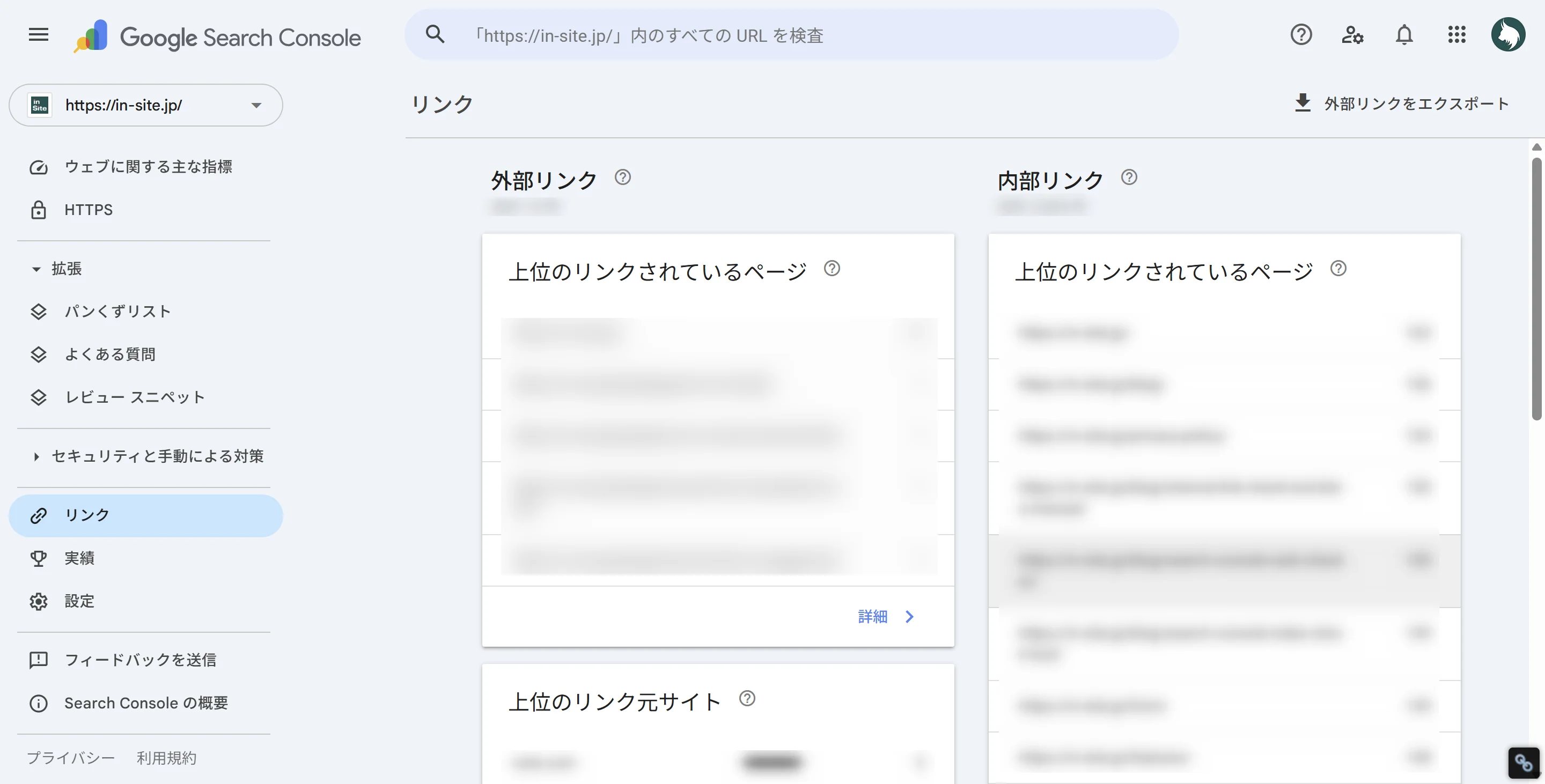Open the パンくずリスト report
1545x784 pixels.
pos(117,312)
